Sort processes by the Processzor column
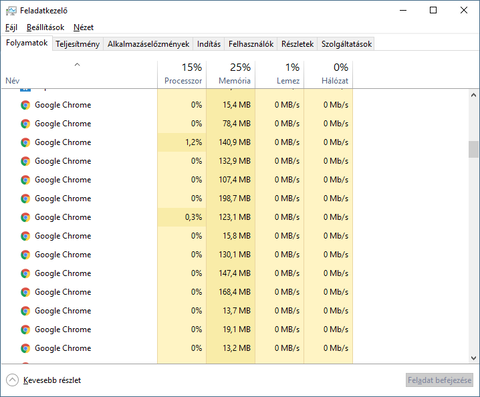This screenshot has width=480, height=397. coord(182,74)
